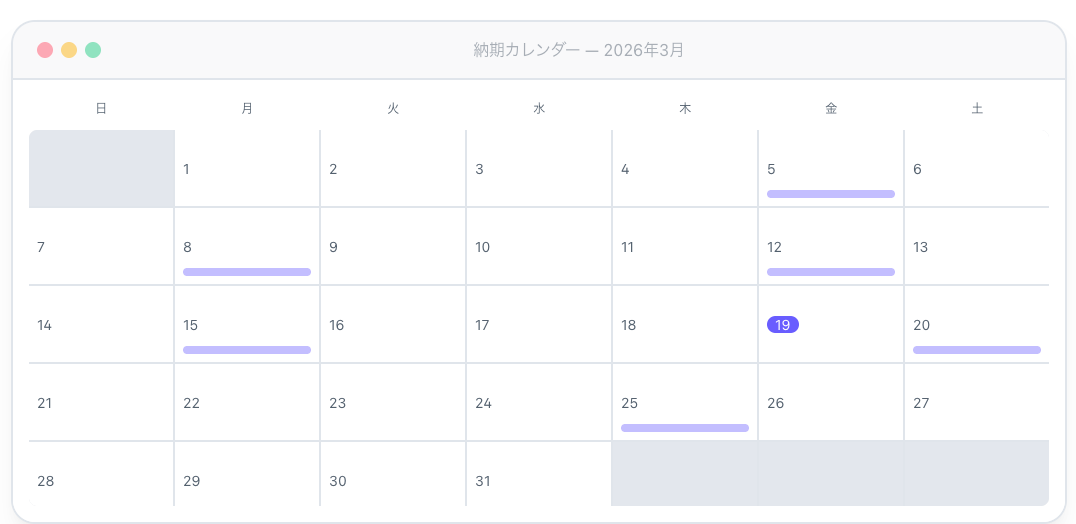Viewport: 1076px width, 524px height.
Task: Open the event bar on March 12
Action: tap(830, 272)
